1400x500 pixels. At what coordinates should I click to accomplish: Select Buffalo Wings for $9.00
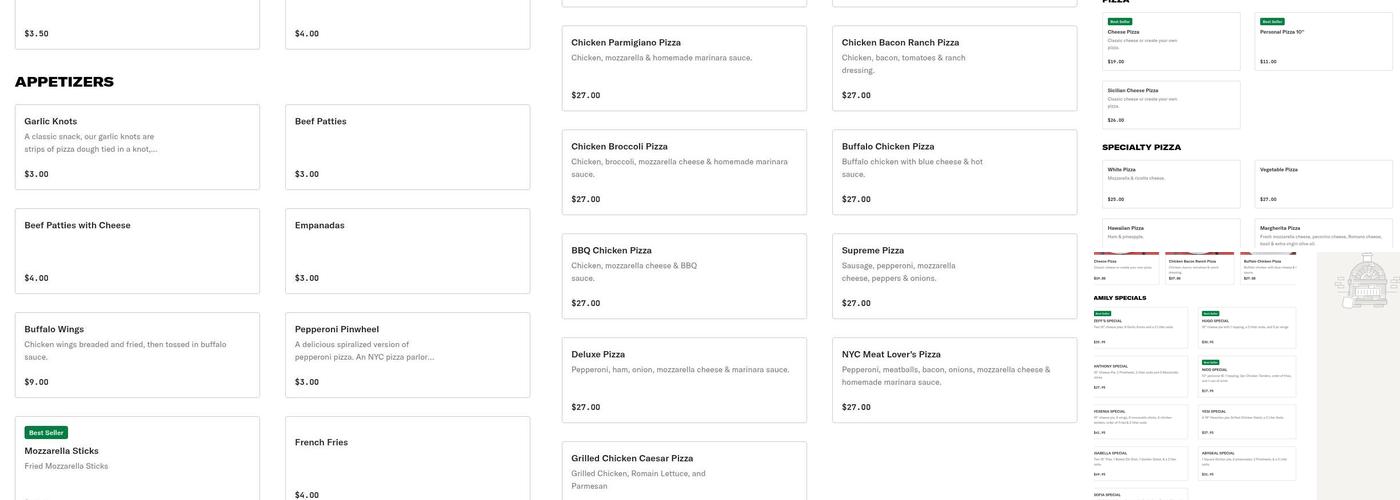pos(137,355)
